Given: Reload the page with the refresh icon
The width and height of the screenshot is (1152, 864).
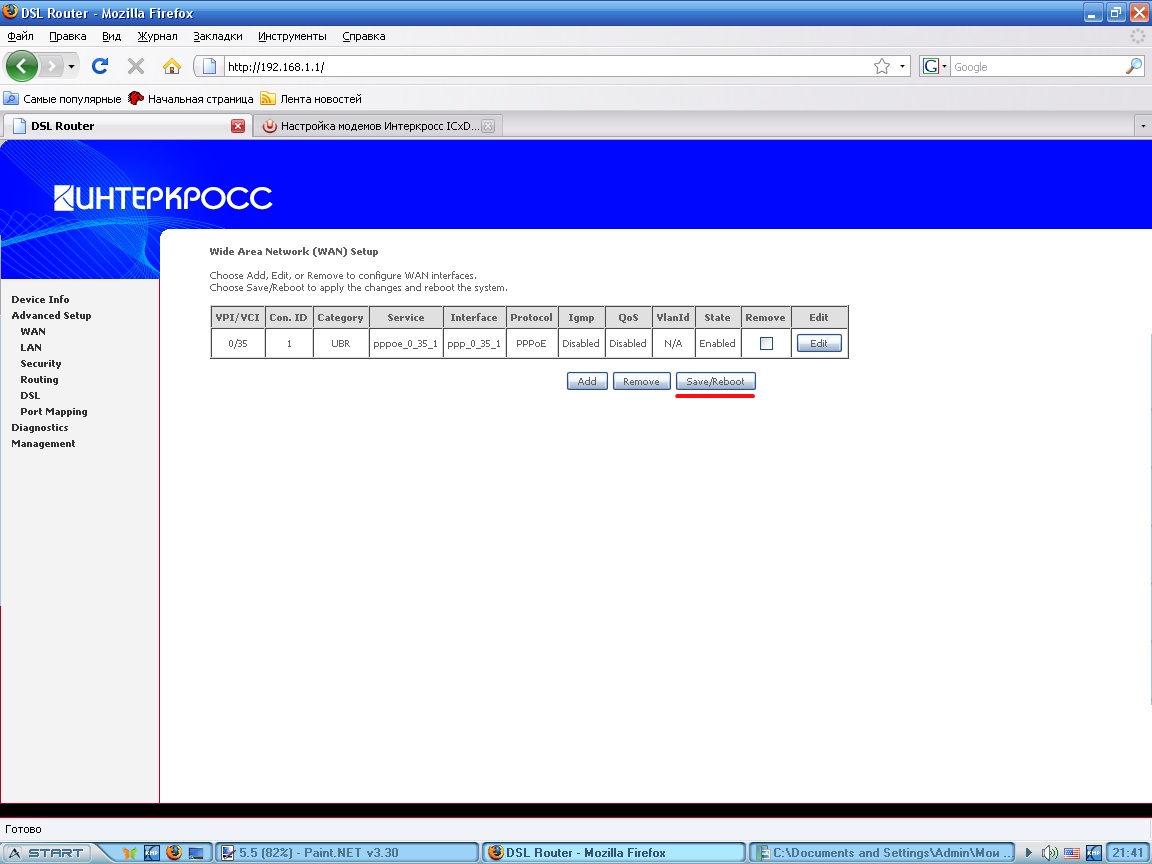Looking at the screenshot, I should point(100,66).
